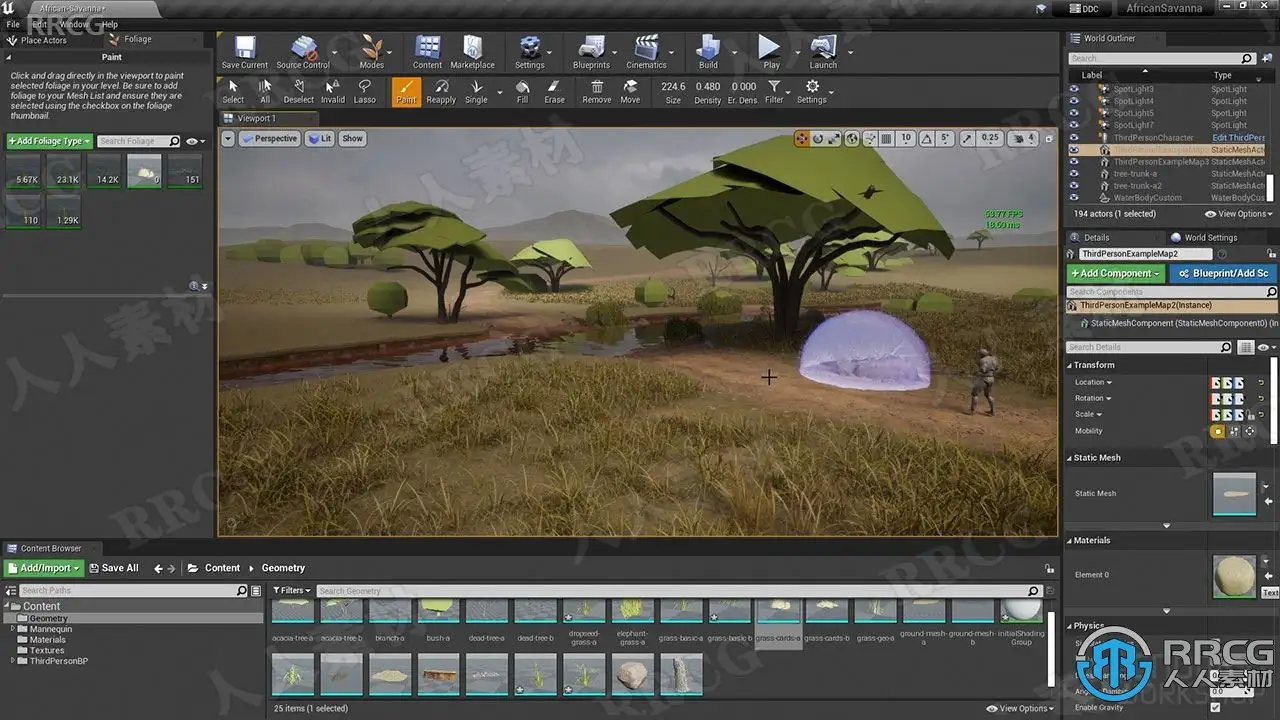
Task: Toggle visibility of the WaterBodyCustom actor
Action: [x=1074, y=198]
